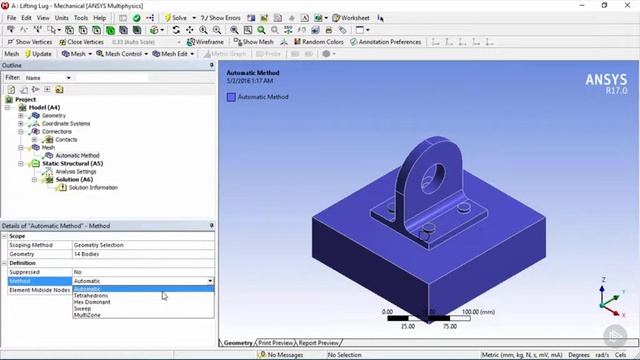Click the Zoom tool magnifier with plus

(203, 30)
